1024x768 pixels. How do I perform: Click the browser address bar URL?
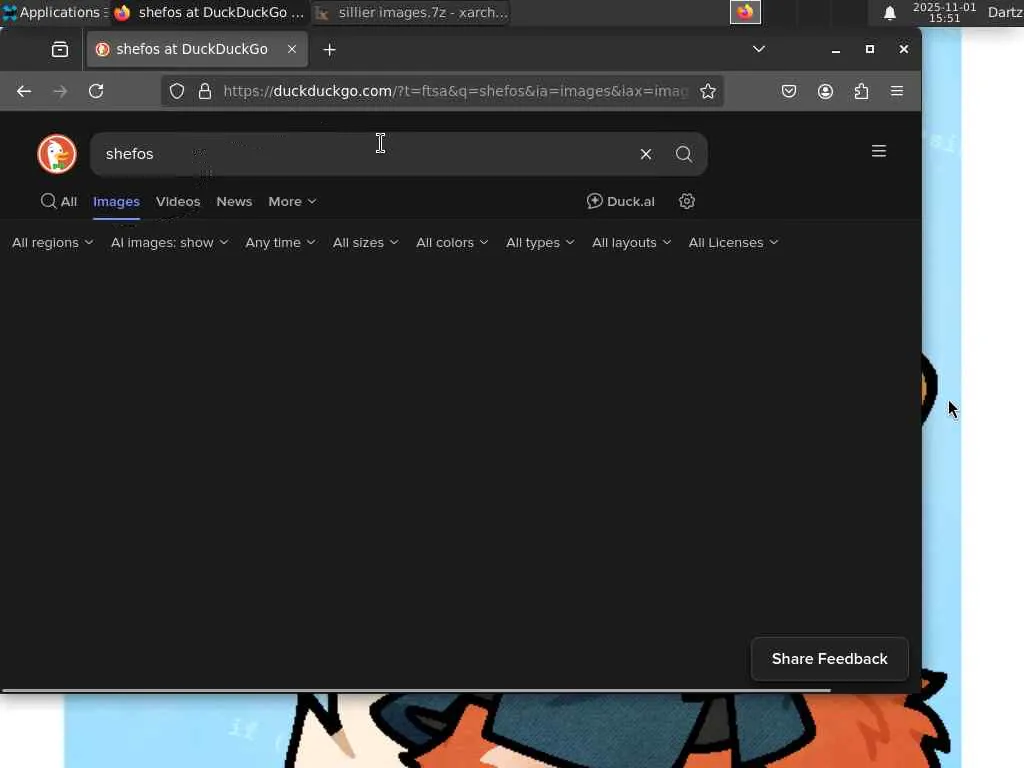point(455,91)
